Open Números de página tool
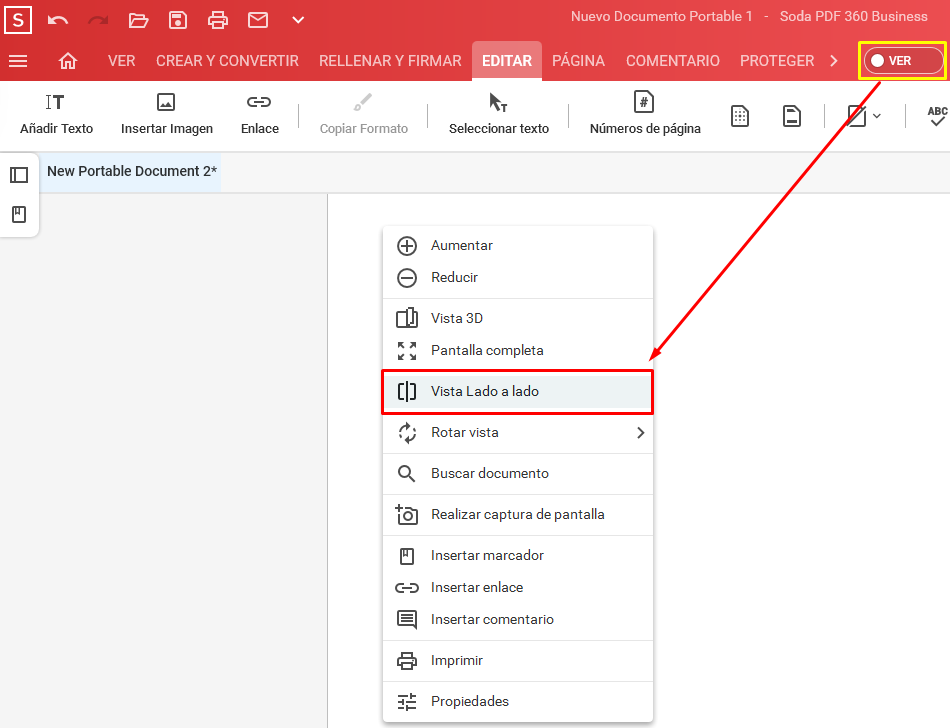The height and width of the screenshot is (728, 950). click(x=645, y=114)
